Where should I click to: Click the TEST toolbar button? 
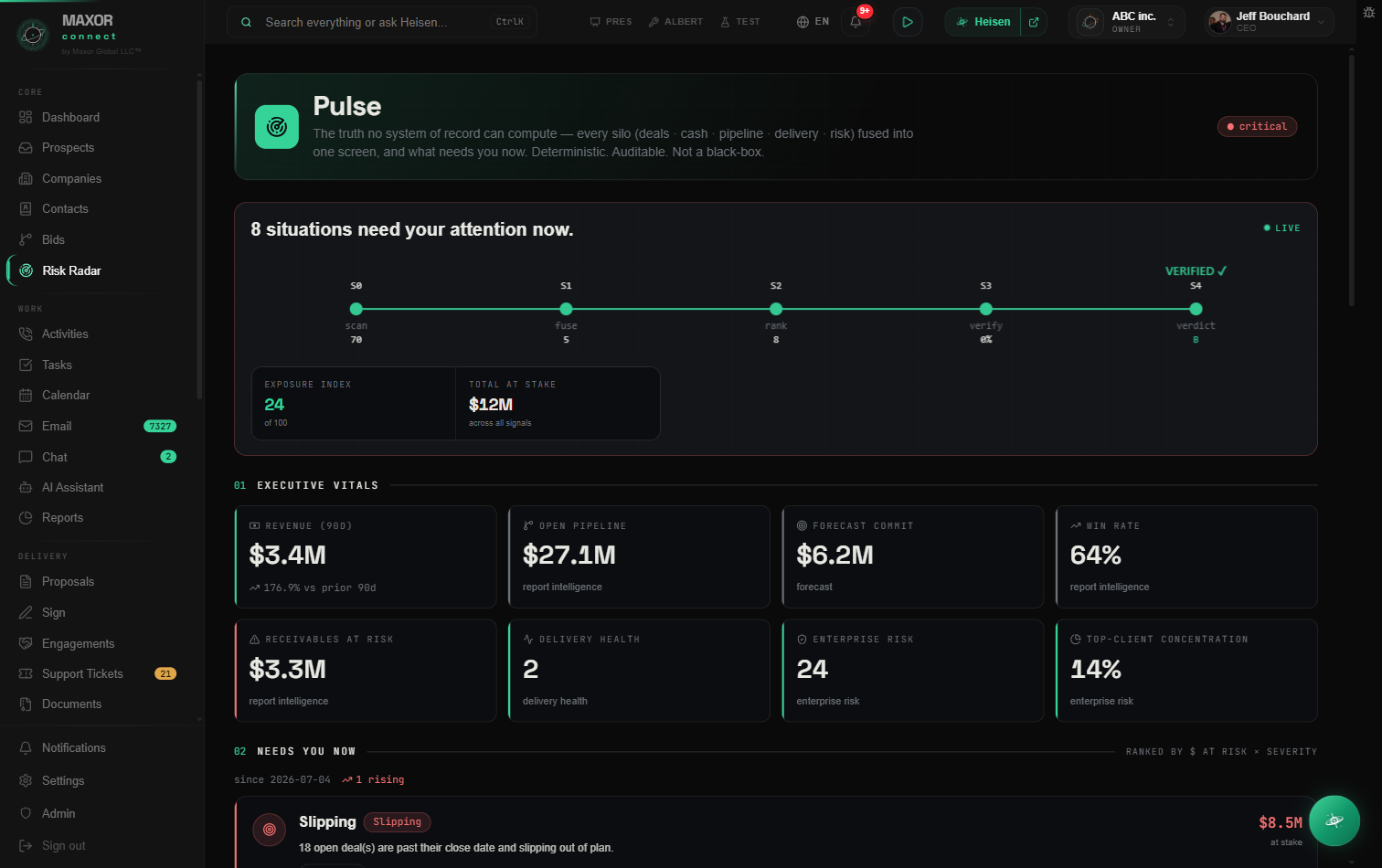point(740,22)
